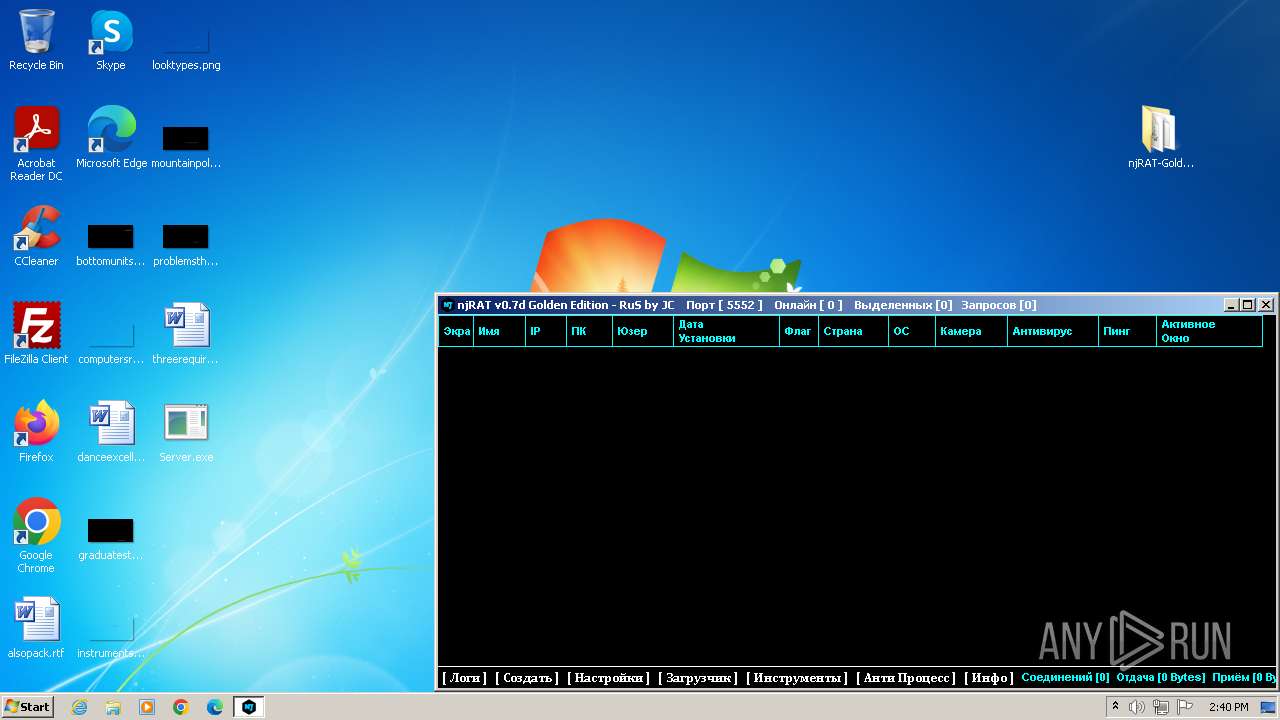The image size is (1280, 720).
Task: Click the Соединений [0] status text
Action: point(1065,677)
